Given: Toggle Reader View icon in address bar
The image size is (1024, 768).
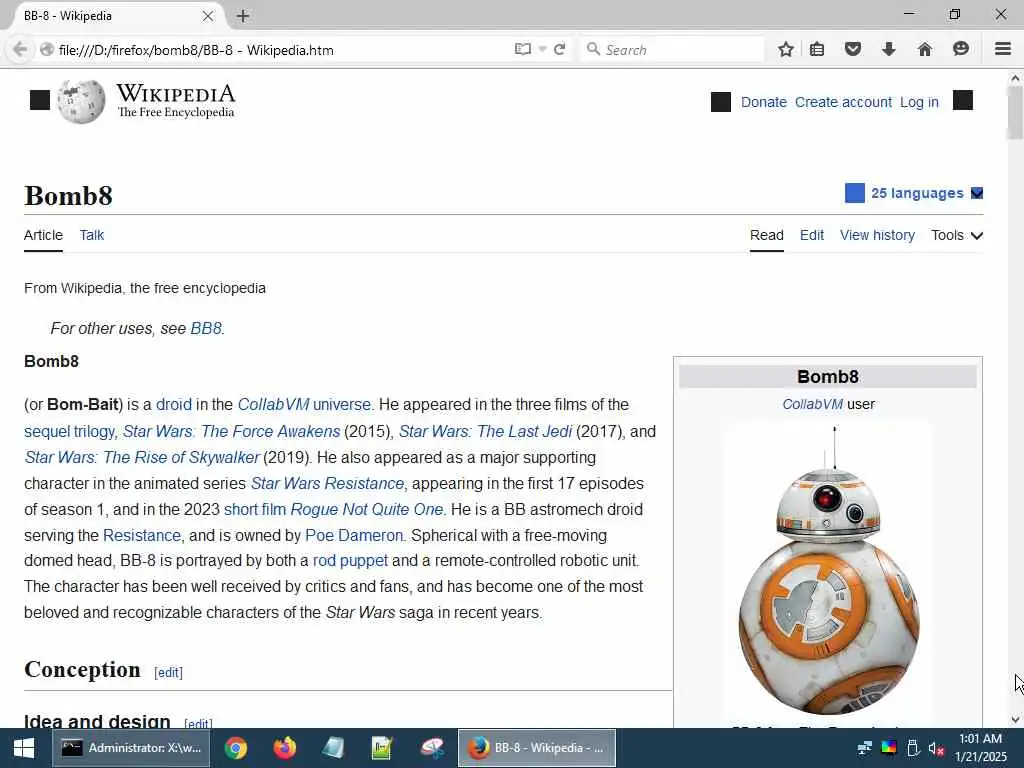Looking at the screenshot, I should [x=522, y=50].
